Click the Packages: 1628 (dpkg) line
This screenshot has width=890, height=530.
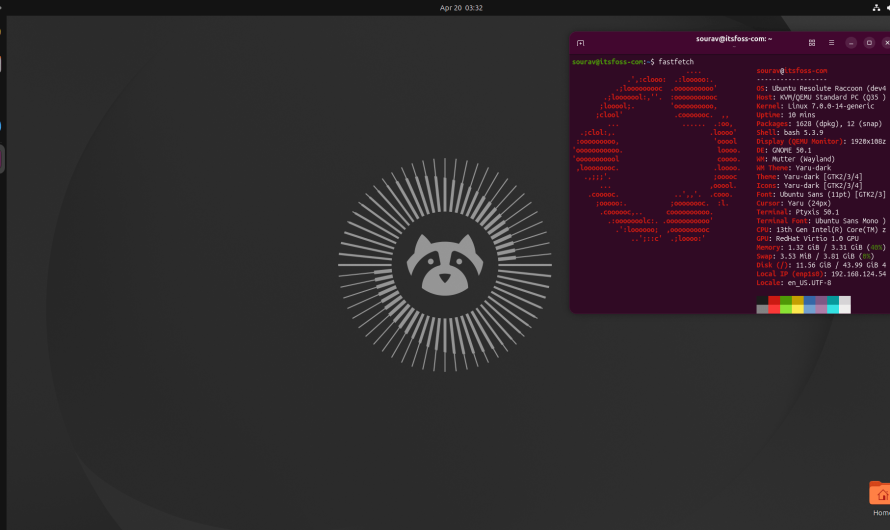click(819, 123)
